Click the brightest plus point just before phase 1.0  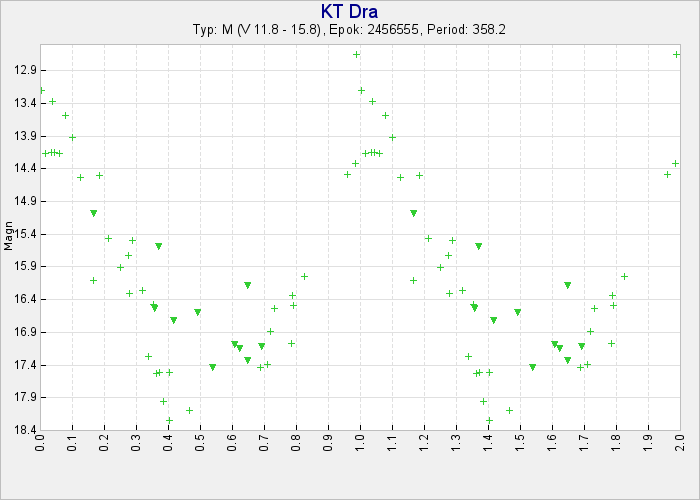click(x=357, y=54)
